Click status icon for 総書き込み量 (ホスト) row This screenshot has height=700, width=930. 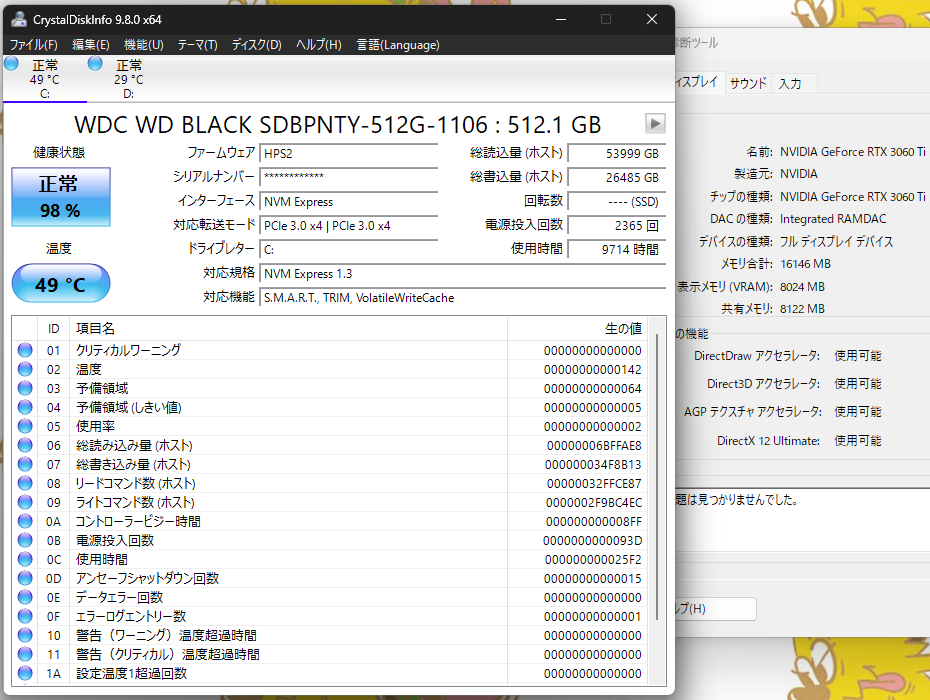click(x=25, y=464)
